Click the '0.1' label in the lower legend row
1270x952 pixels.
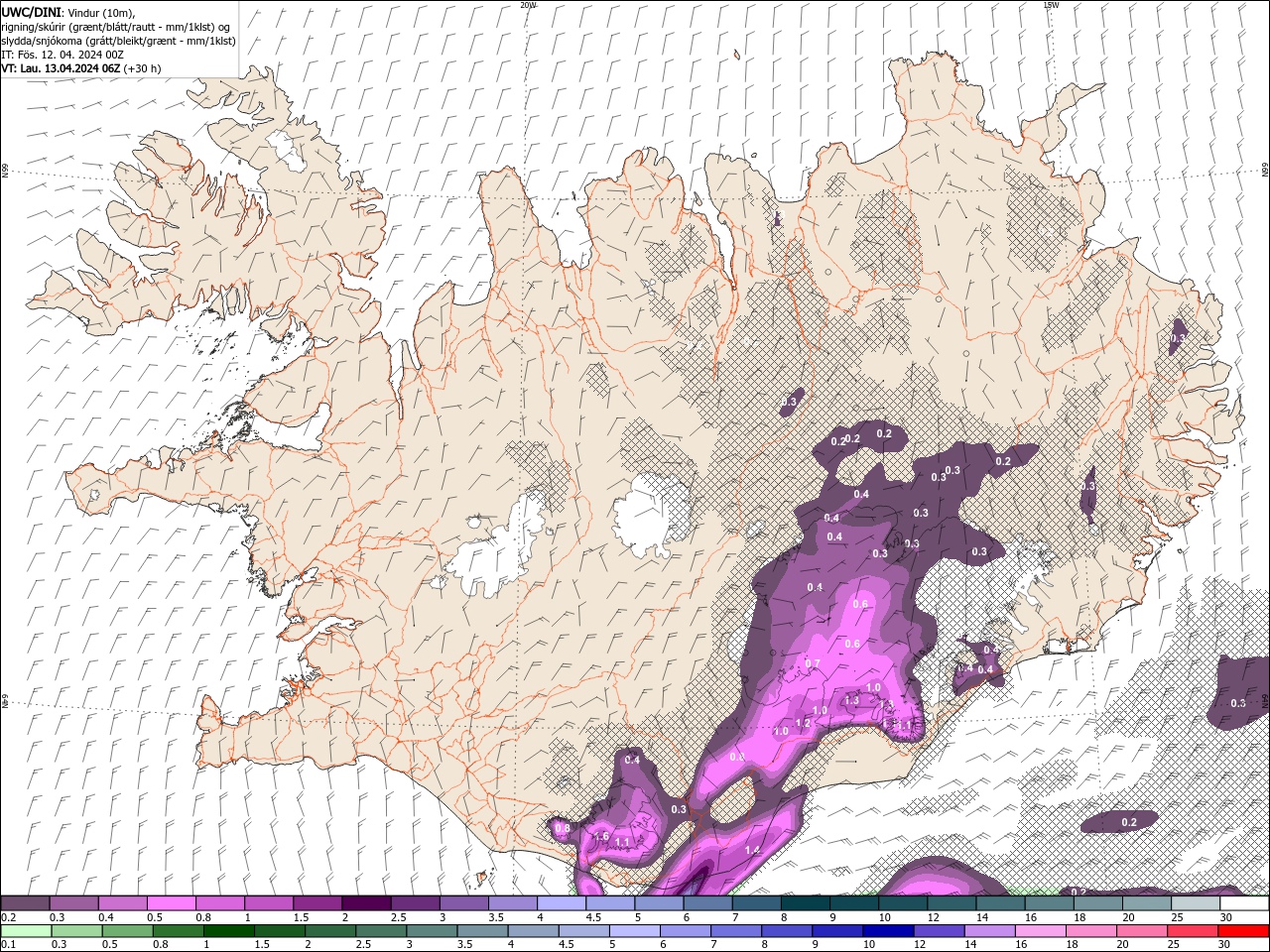8,944
